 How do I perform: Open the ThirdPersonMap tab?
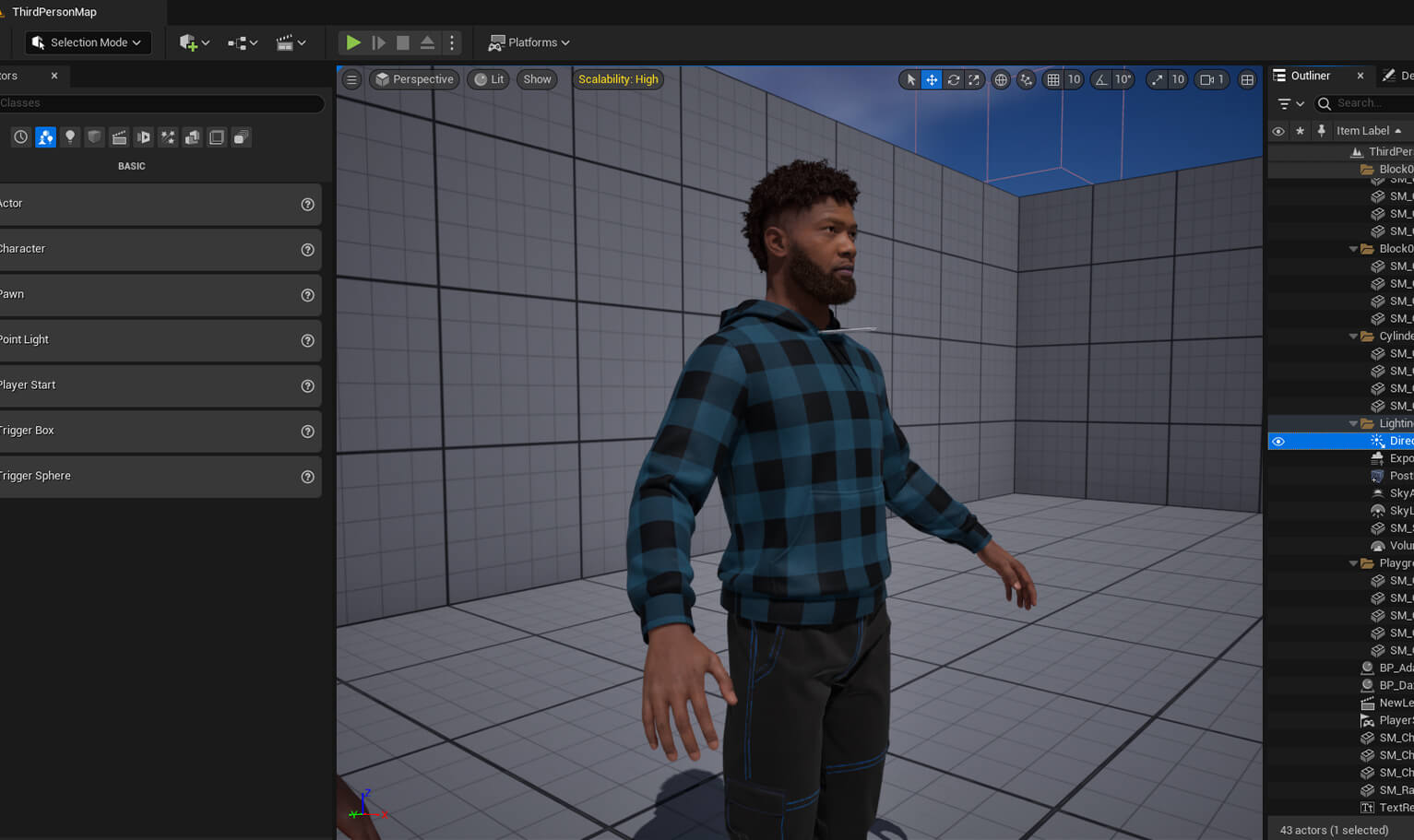(53, 12)
